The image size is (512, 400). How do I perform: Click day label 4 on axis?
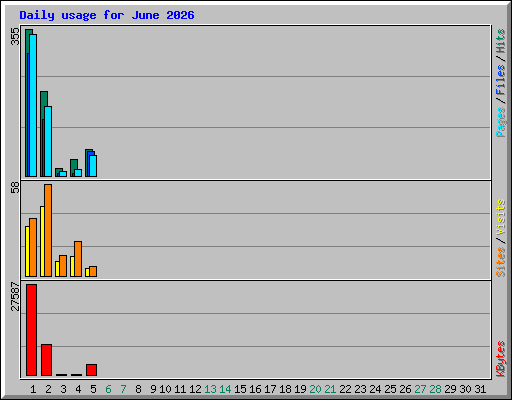[x=78, y=389]
